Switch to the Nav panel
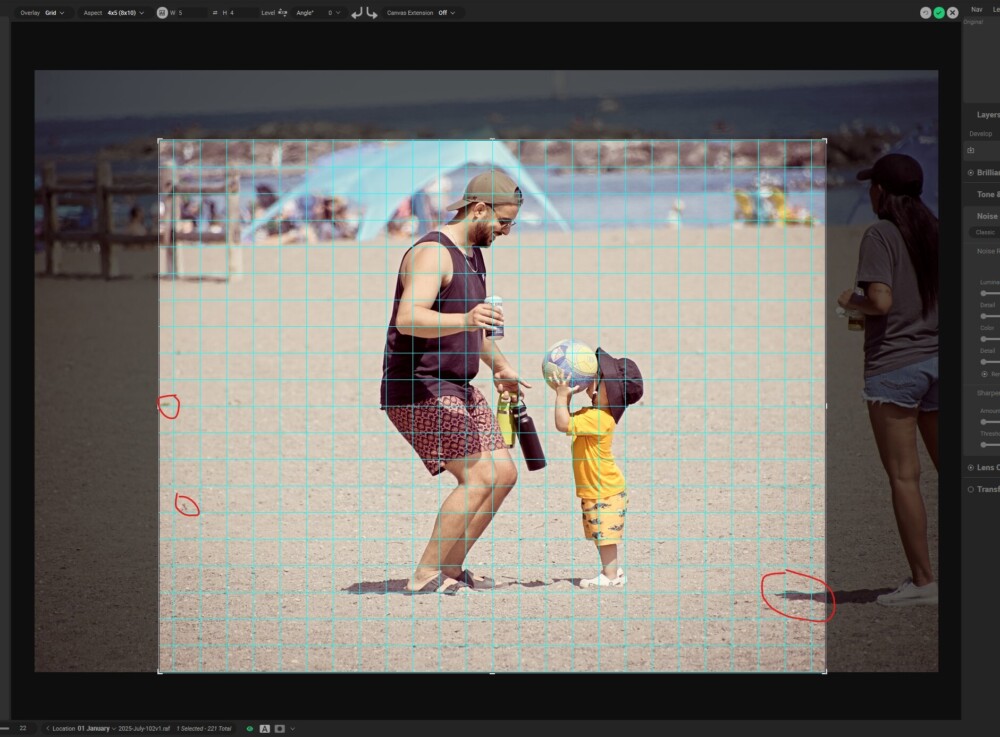 click(x=976, y=8)
